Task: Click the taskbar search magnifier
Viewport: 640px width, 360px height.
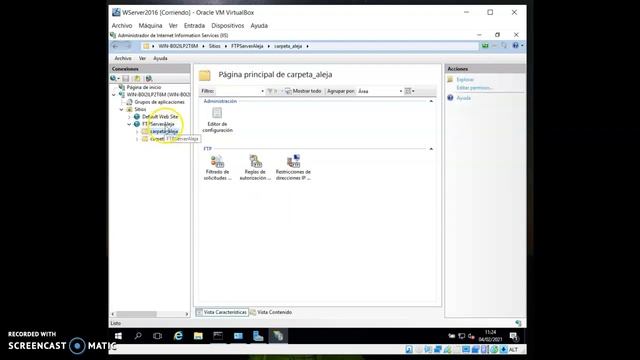Action: (138, 336)
